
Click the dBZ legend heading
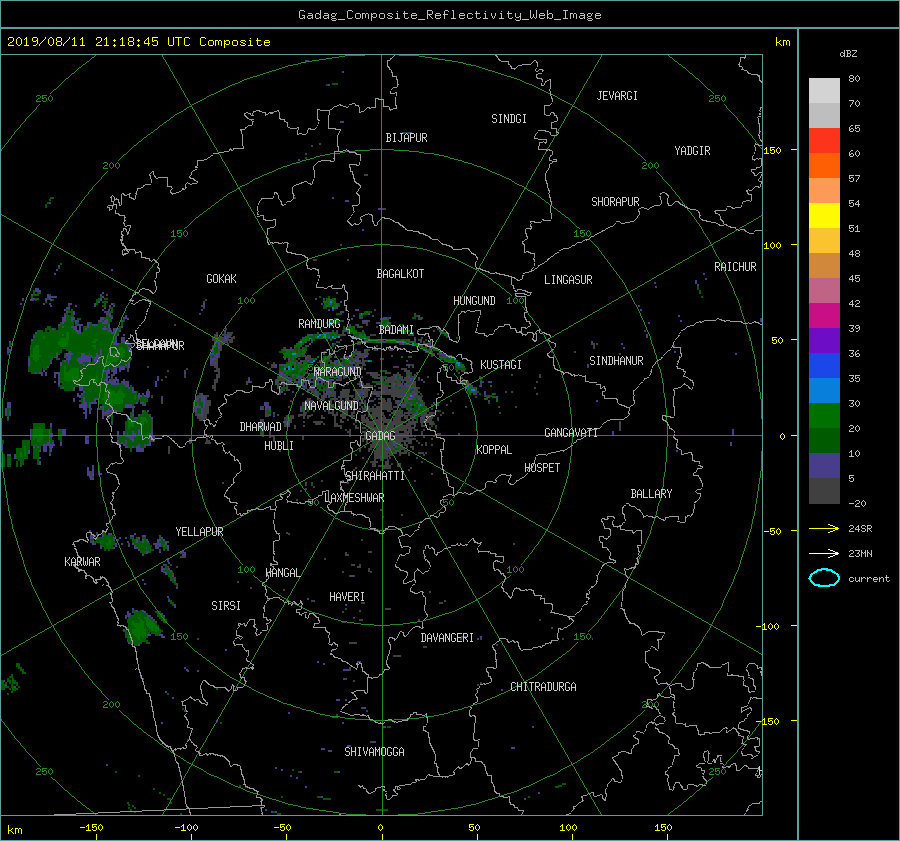pos(848,54)
